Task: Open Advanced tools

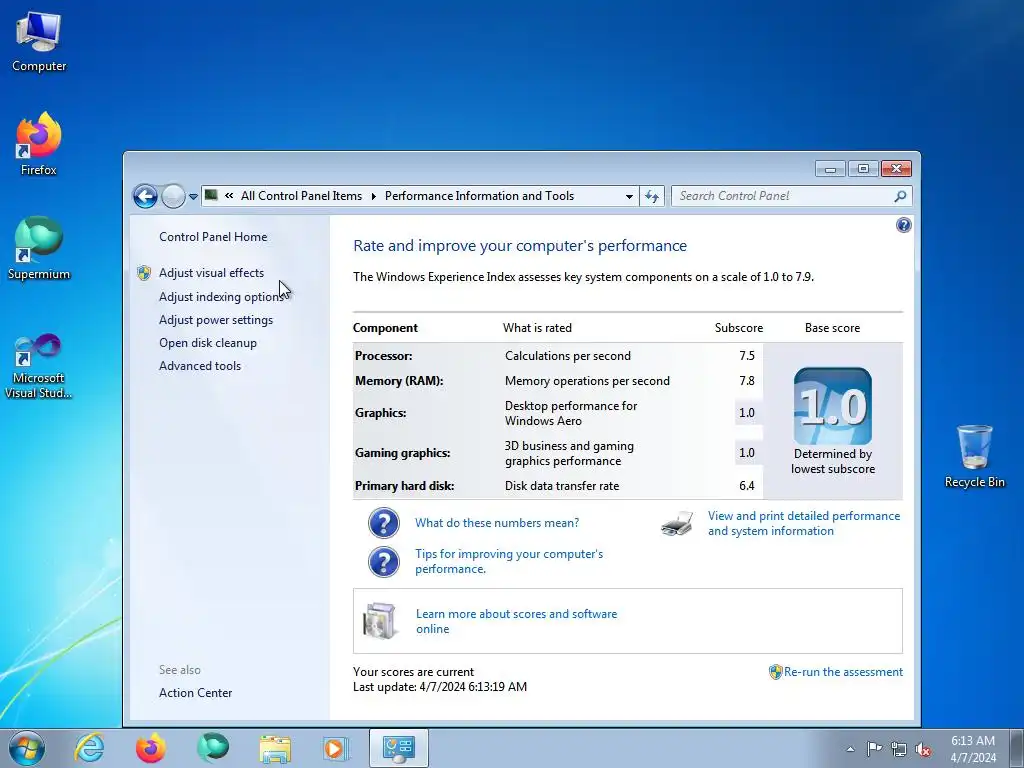Action: point(200,366)
